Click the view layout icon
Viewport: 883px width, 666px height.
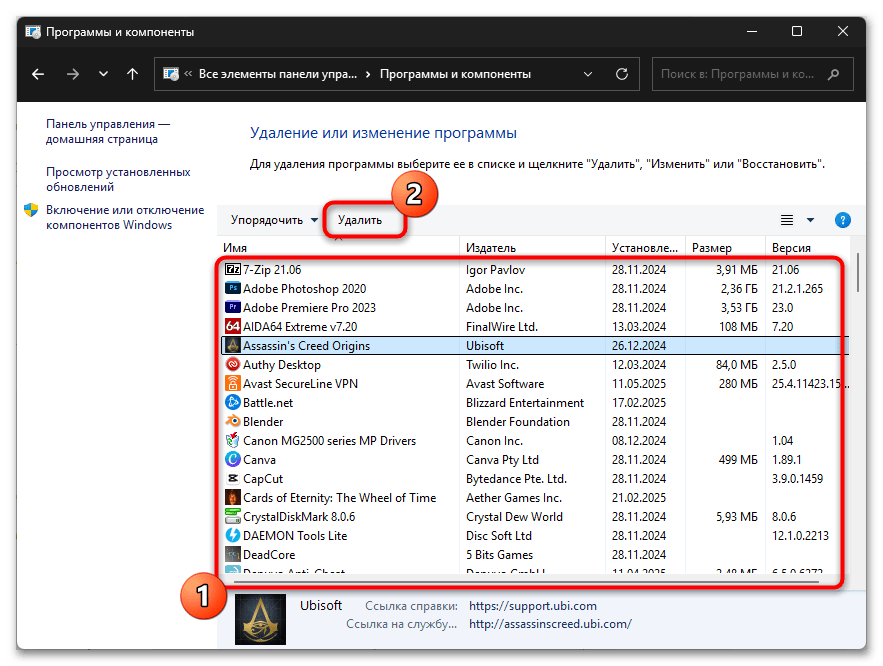click(x=787, y=220)
